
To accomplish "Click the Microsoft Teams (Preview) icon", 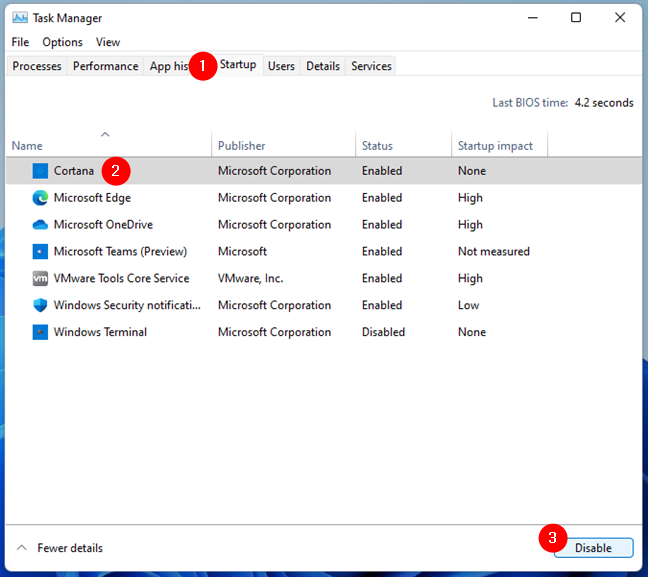I will [x=40, y=251].
